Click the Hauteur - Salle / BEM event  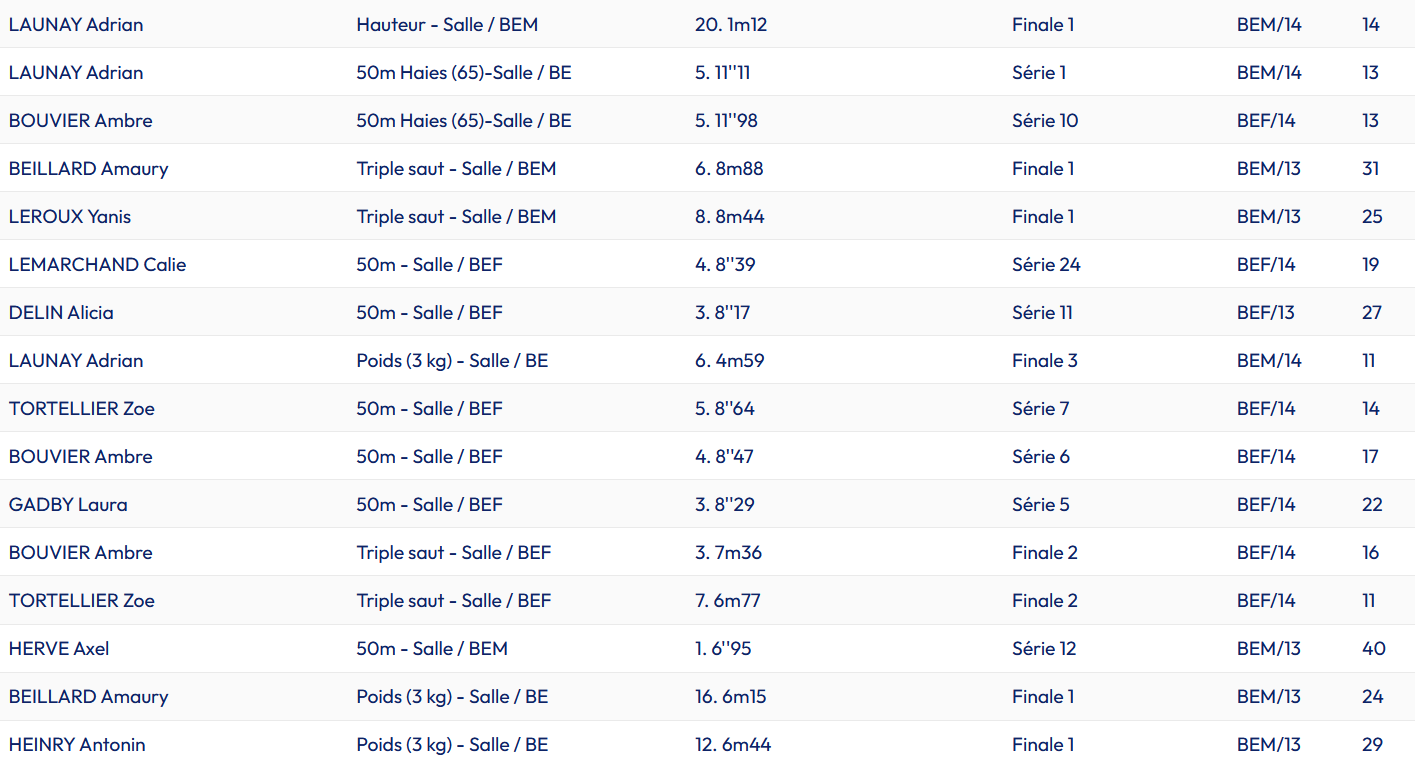click(447, 25)
